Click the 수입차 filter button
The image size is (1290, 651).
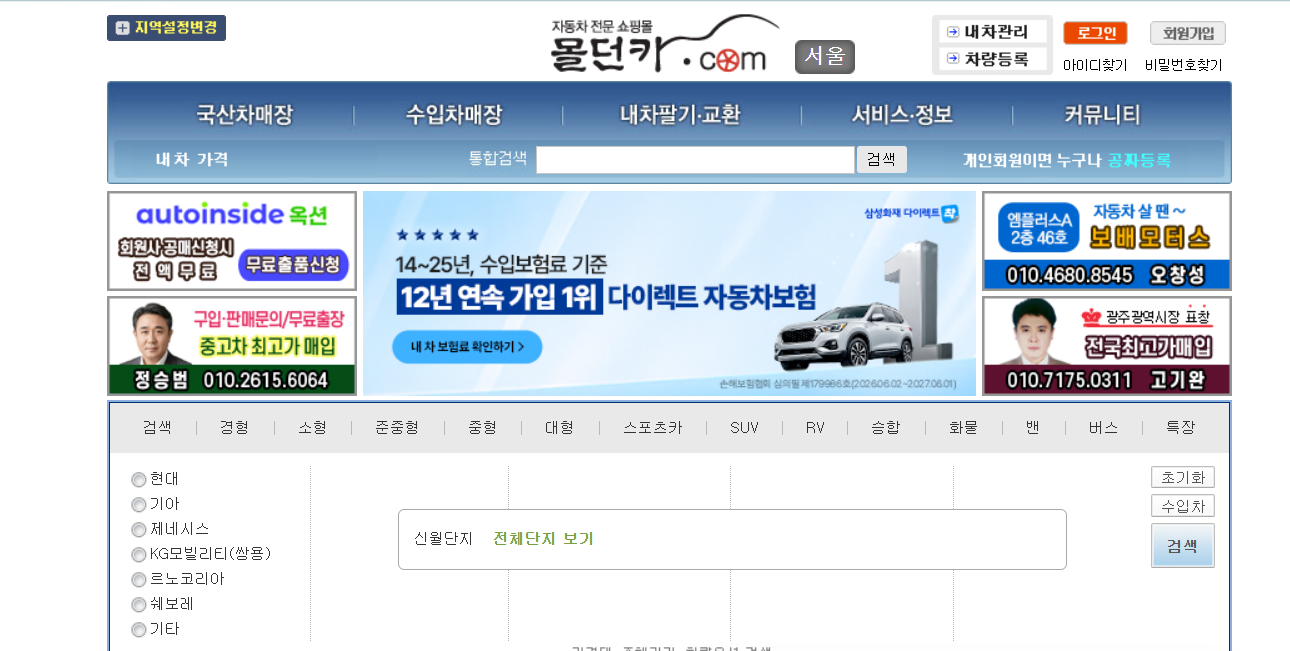tap(1183, 506)
